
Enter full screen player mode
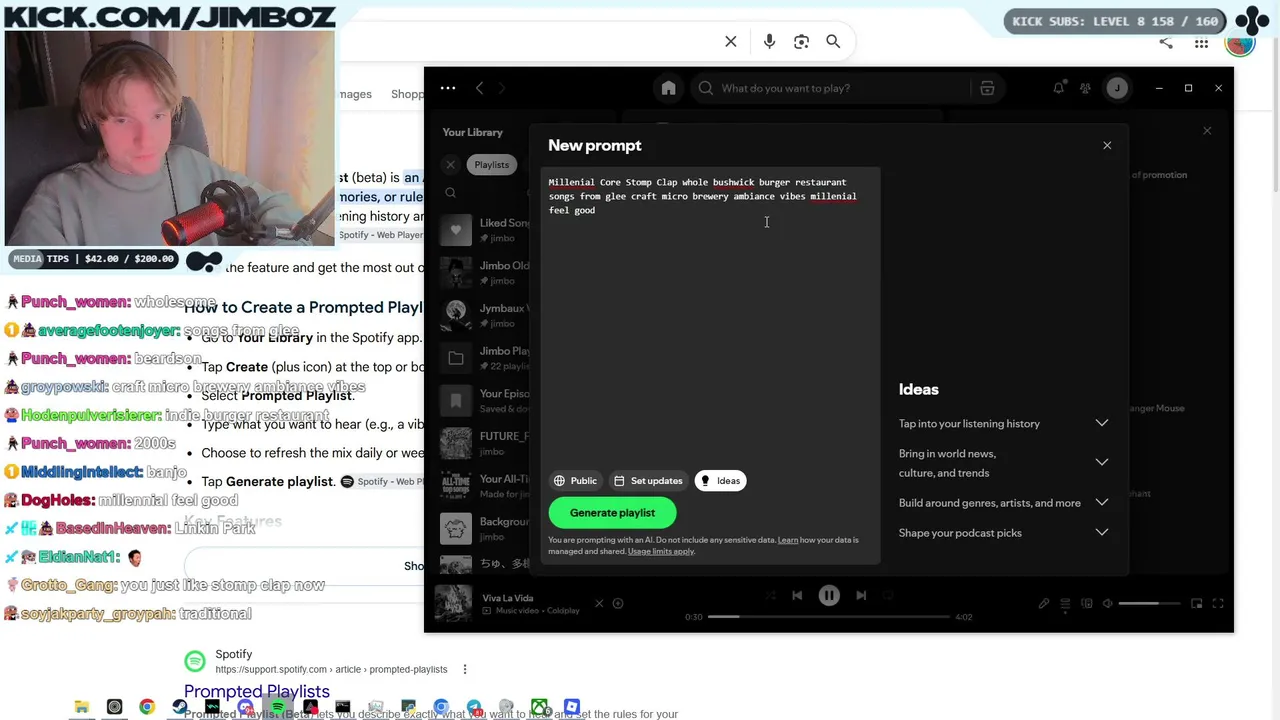point(1218,603)
